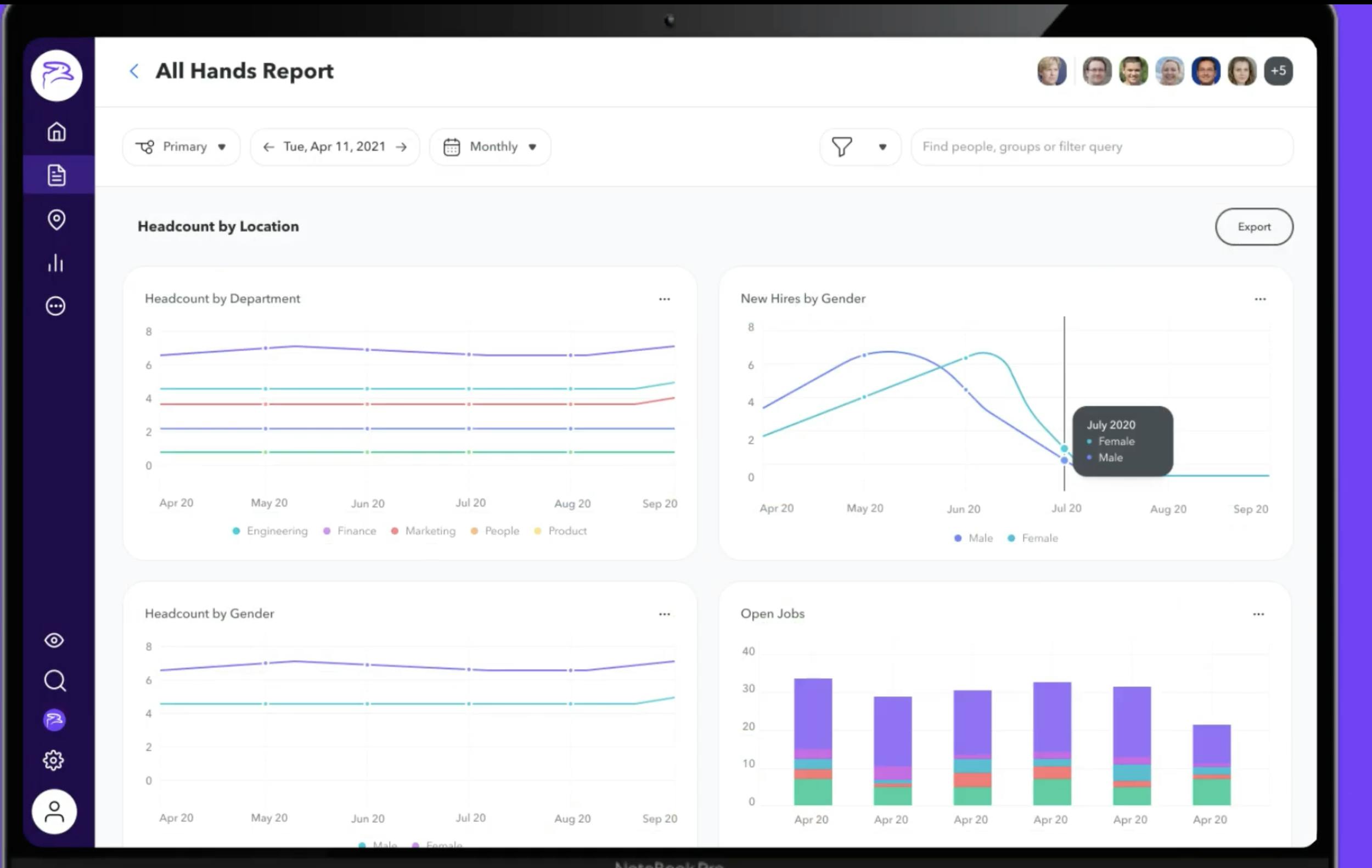
Task: Select the reports document icon in sidebar
Action: click(x=57, y=175)
